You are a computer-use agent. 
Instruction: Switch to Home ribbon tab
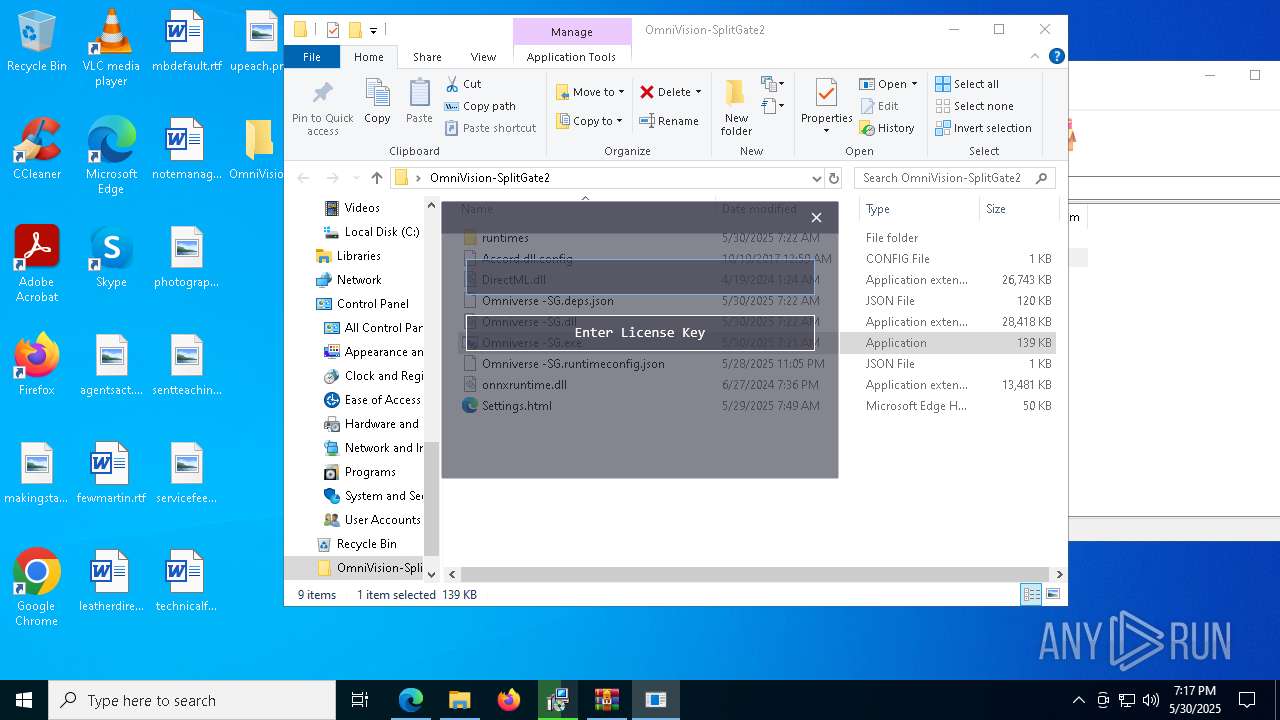coord(369,57)
